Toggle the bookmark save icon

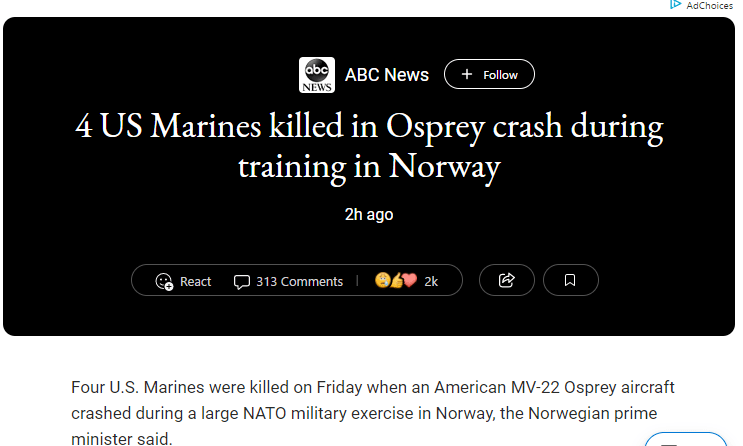click(570, 280)
